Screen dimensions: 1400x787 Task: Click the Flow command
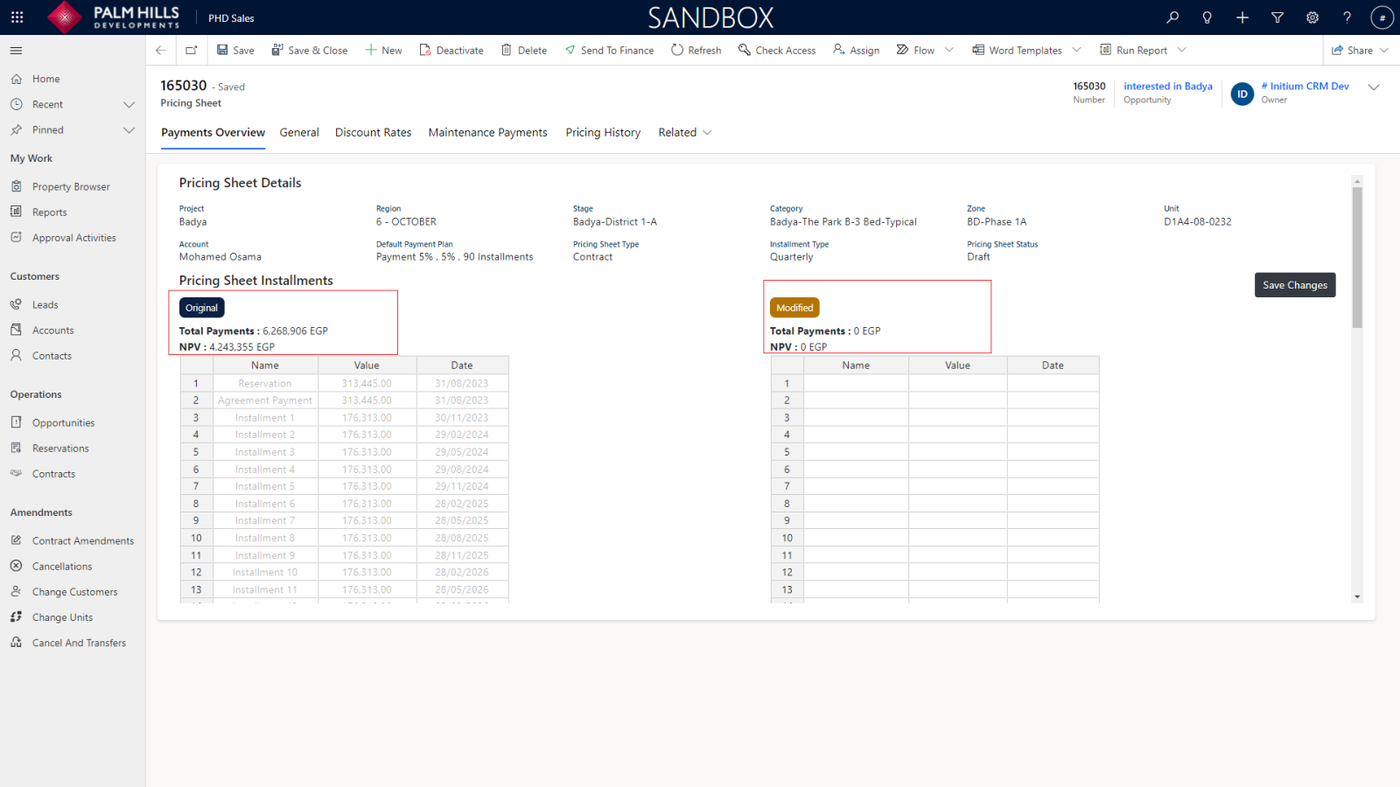pyautogui.click(x=915, y=50)
